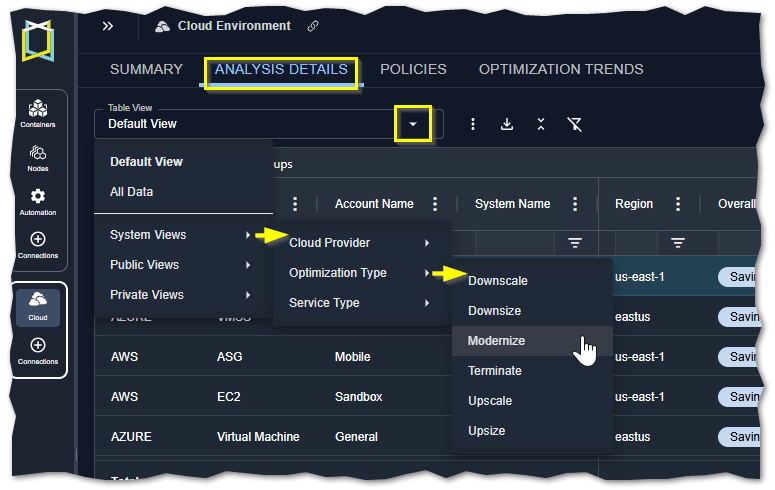Choose Downscale optimization type
775x490 pixels.
(532, 281)
